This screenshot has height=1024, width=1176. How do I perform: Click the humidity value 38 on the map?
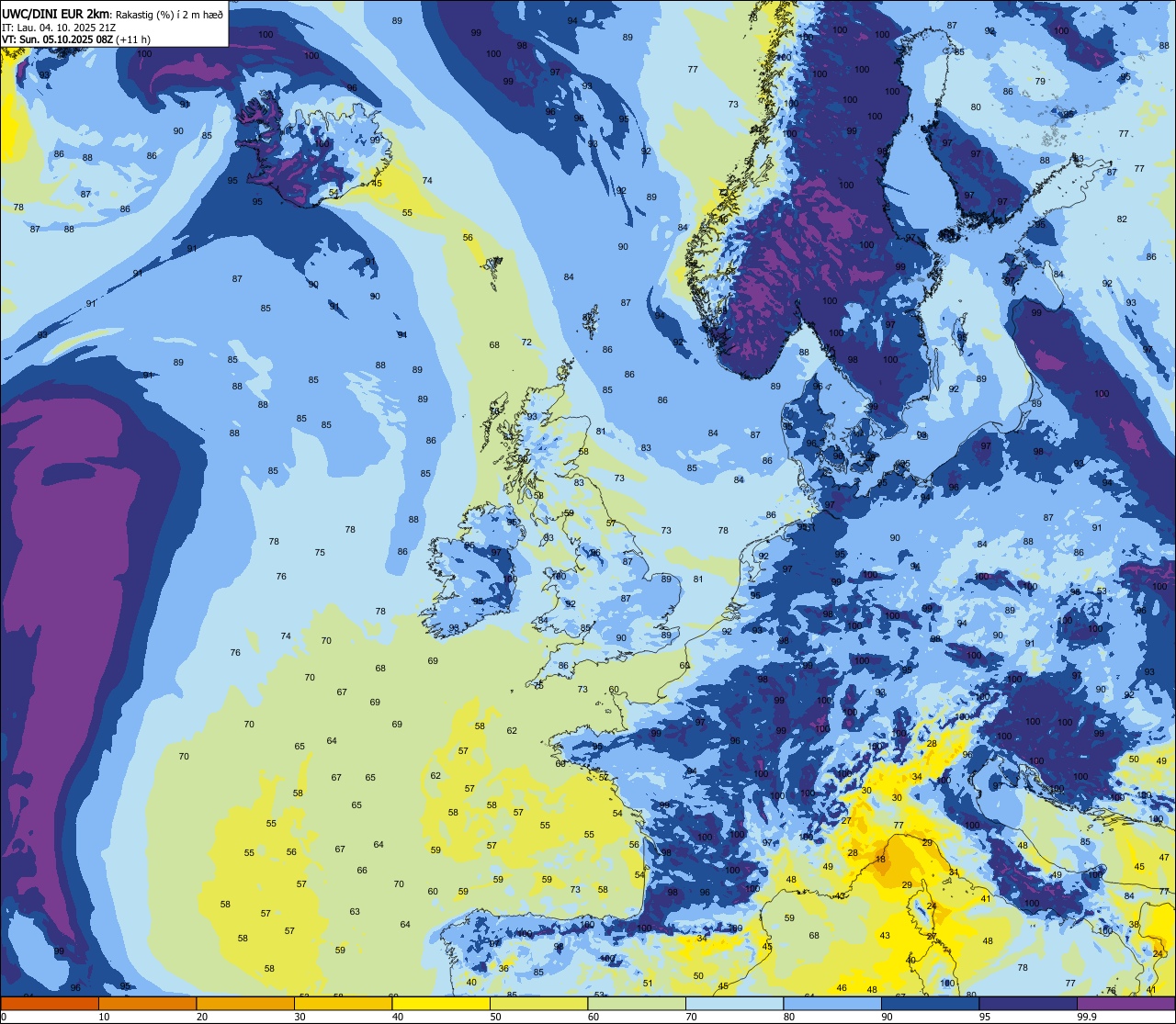(x=1134, y=924)
